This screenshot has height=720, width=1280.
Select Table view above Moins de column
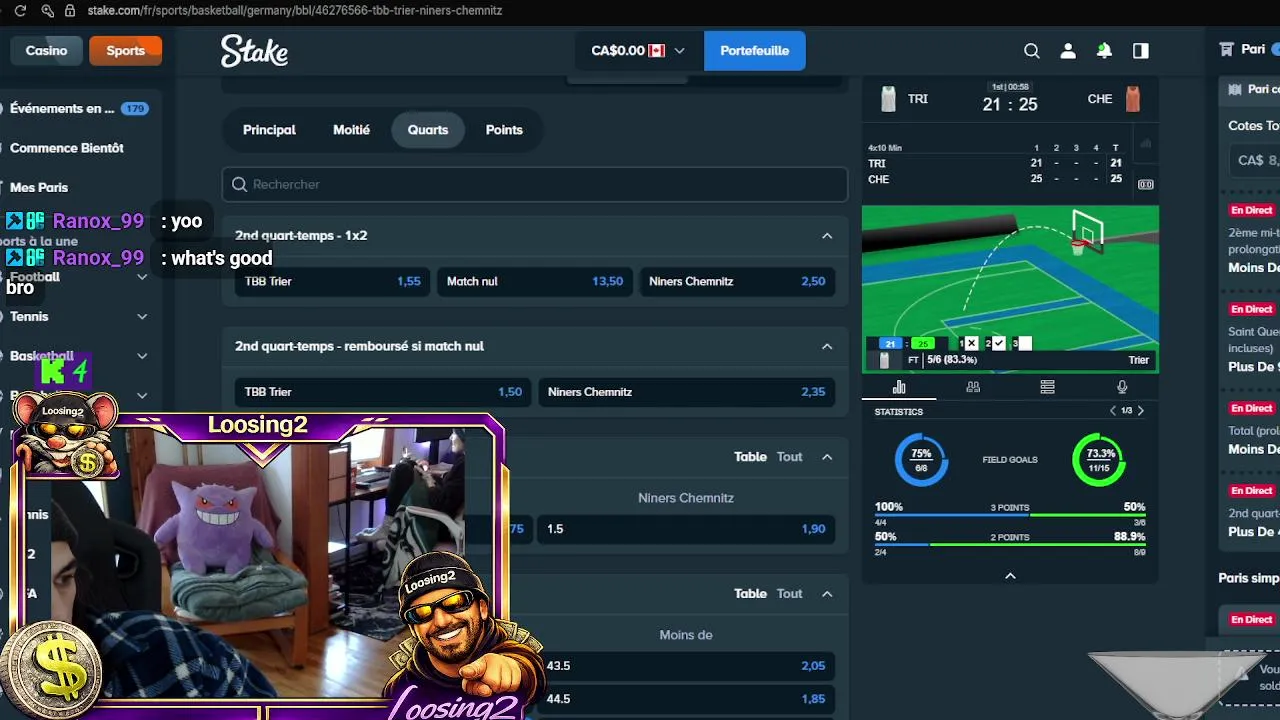[x=750, y=594]
